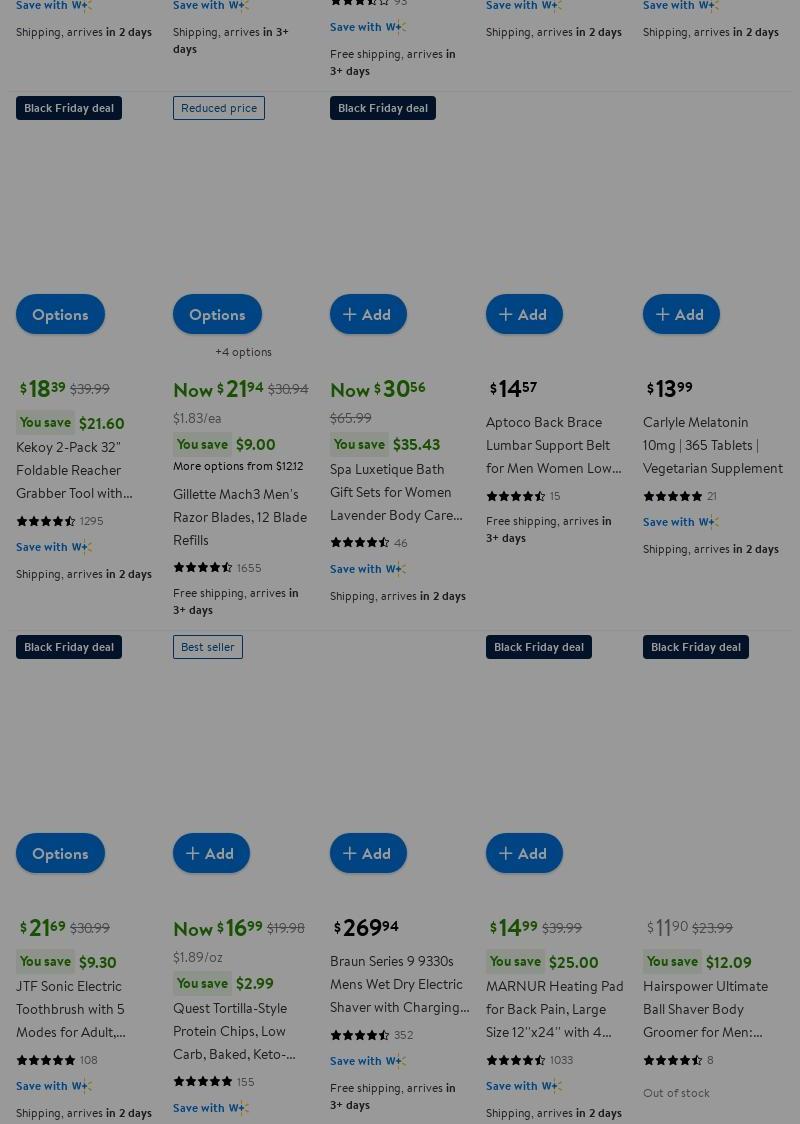Click the star rating under Carlyle Melatonin
Screen dimensions: 800x1124
click(673, 496)
